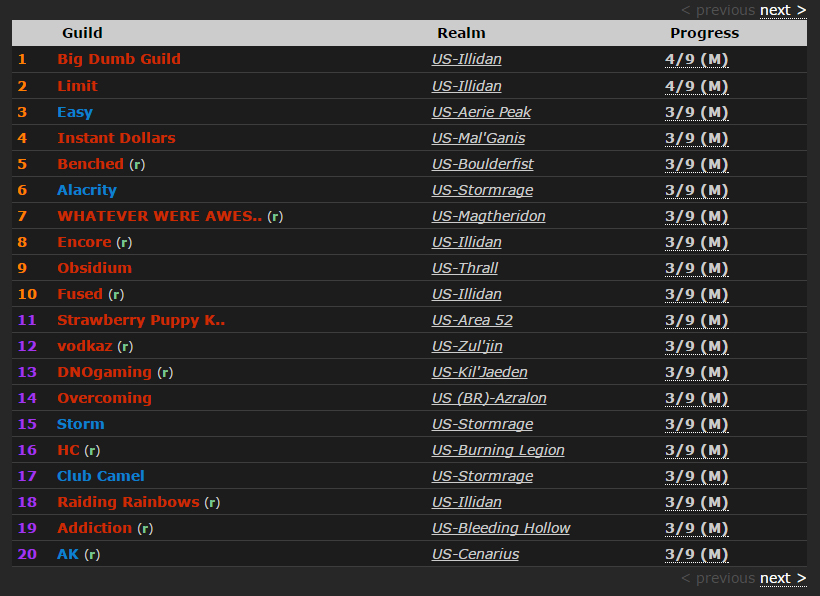This screenshot has height=596, width=820.
Task: Open the Overcoming guild link
Action: coord(105,398)
